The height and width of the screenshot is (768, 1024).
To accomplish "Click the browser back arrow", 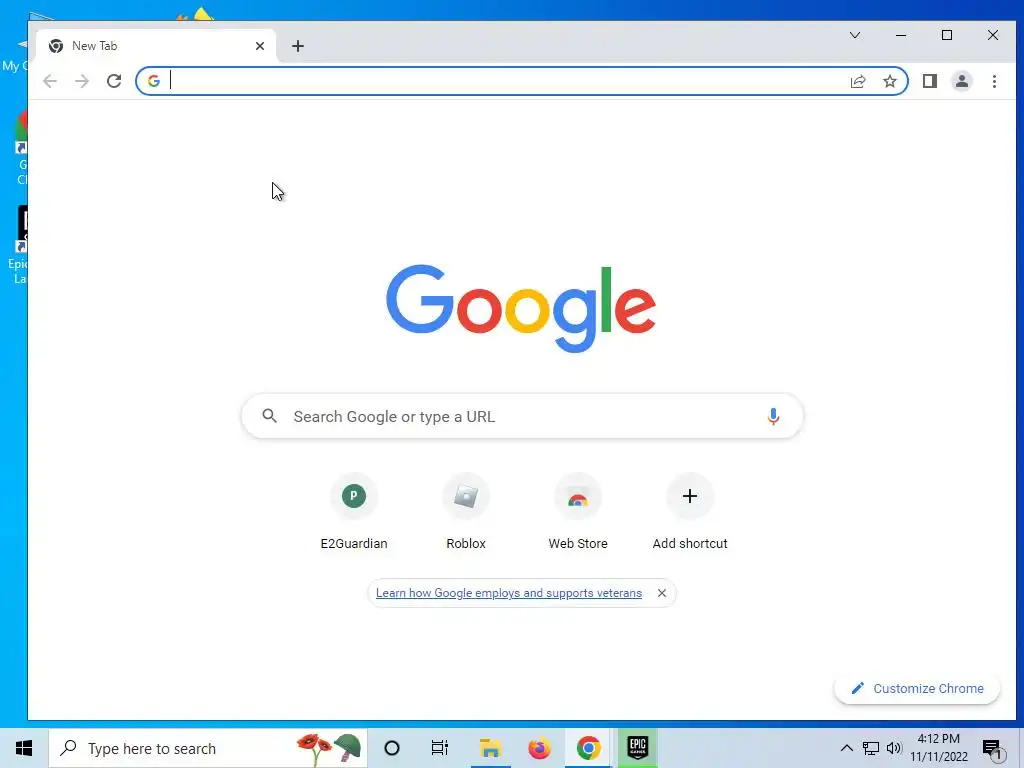I will click(x=50, y=81).
